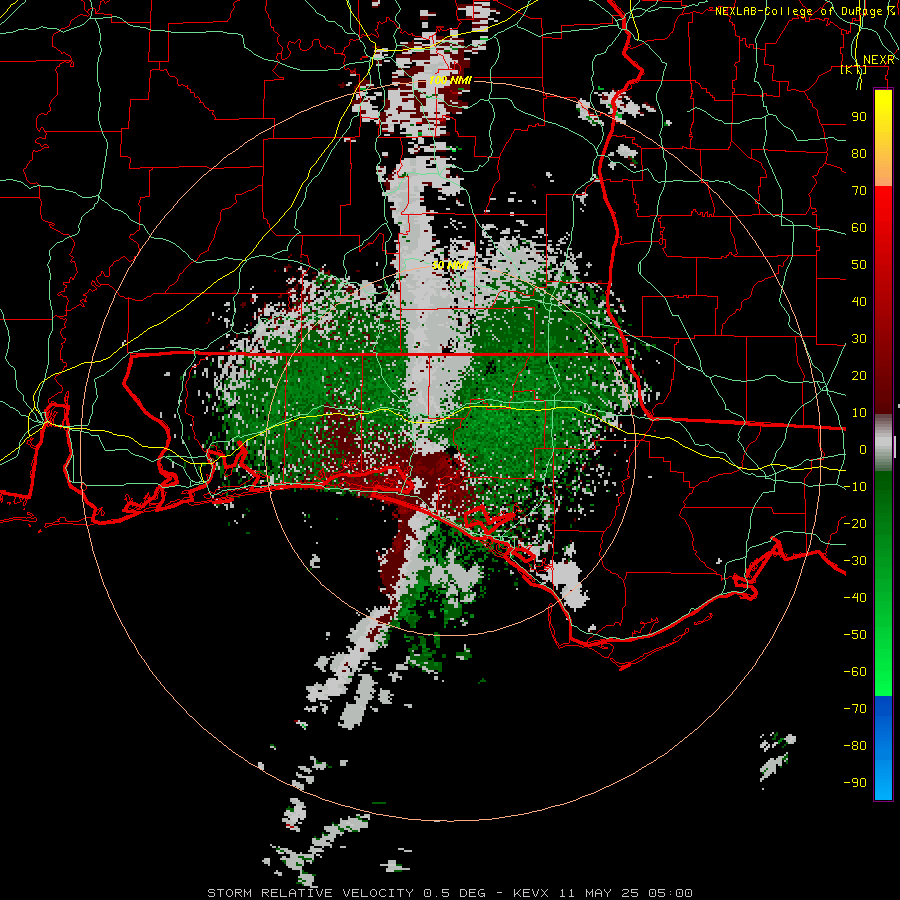Viewport: 900px width, 900px height.
Task: Click the -20 knot scale label
Action: 855,523
